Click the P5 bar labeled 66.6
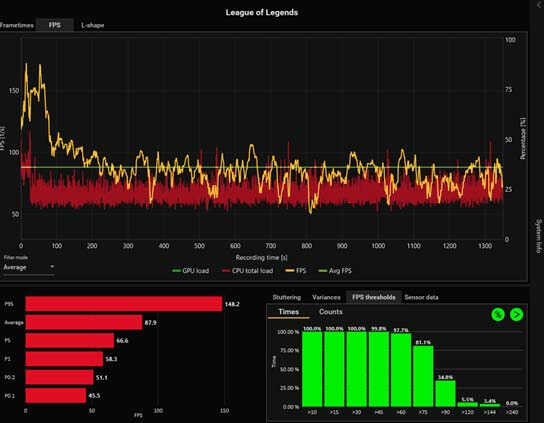 click(x=69, y=340)
